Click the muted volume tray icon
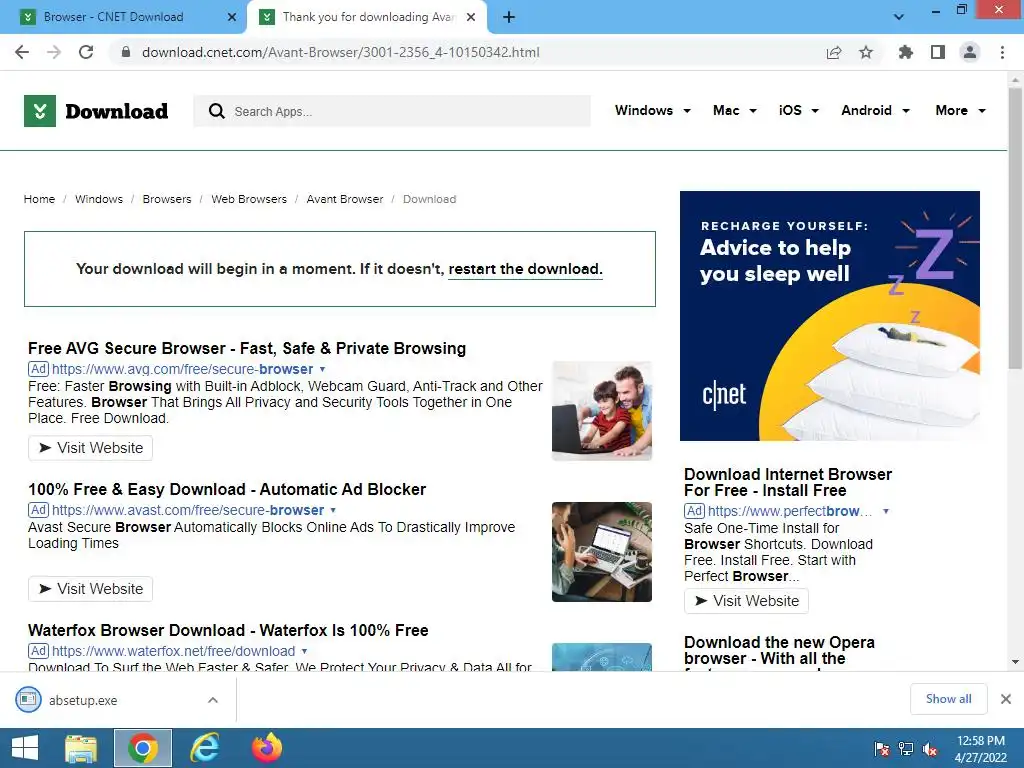The width and height of the screenshot is (1024, 768). pos(930,749)
